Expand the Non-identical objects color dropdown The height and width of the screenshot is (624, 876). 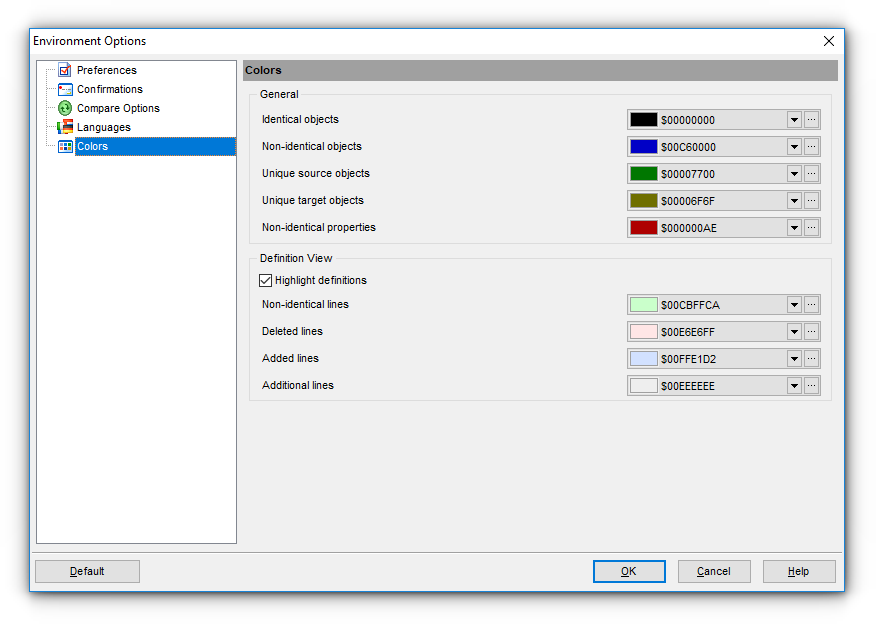pos(794,147)
